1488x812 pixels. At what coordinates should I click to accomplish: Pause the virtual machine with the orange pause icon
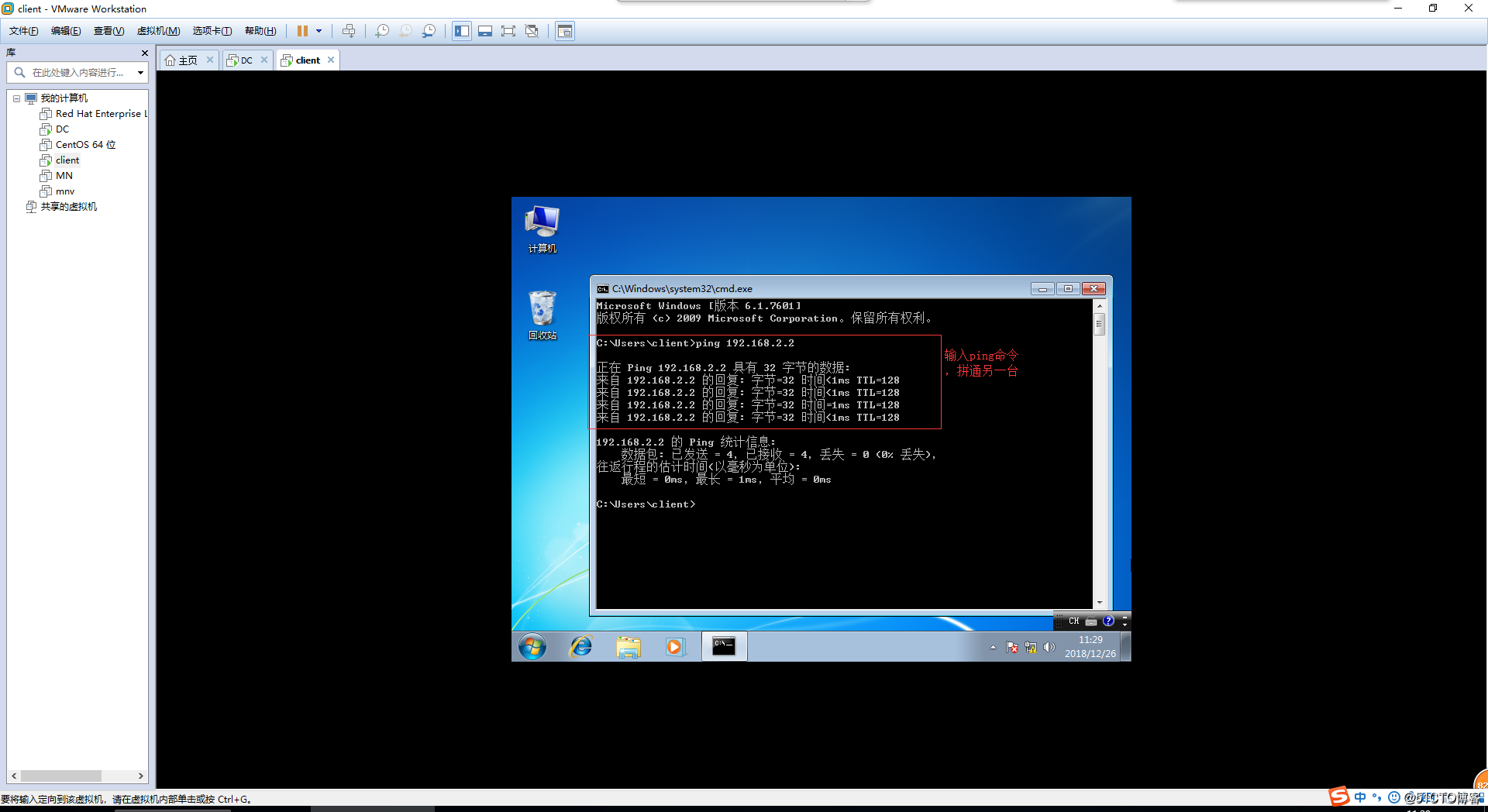click(x=302, y=31)
